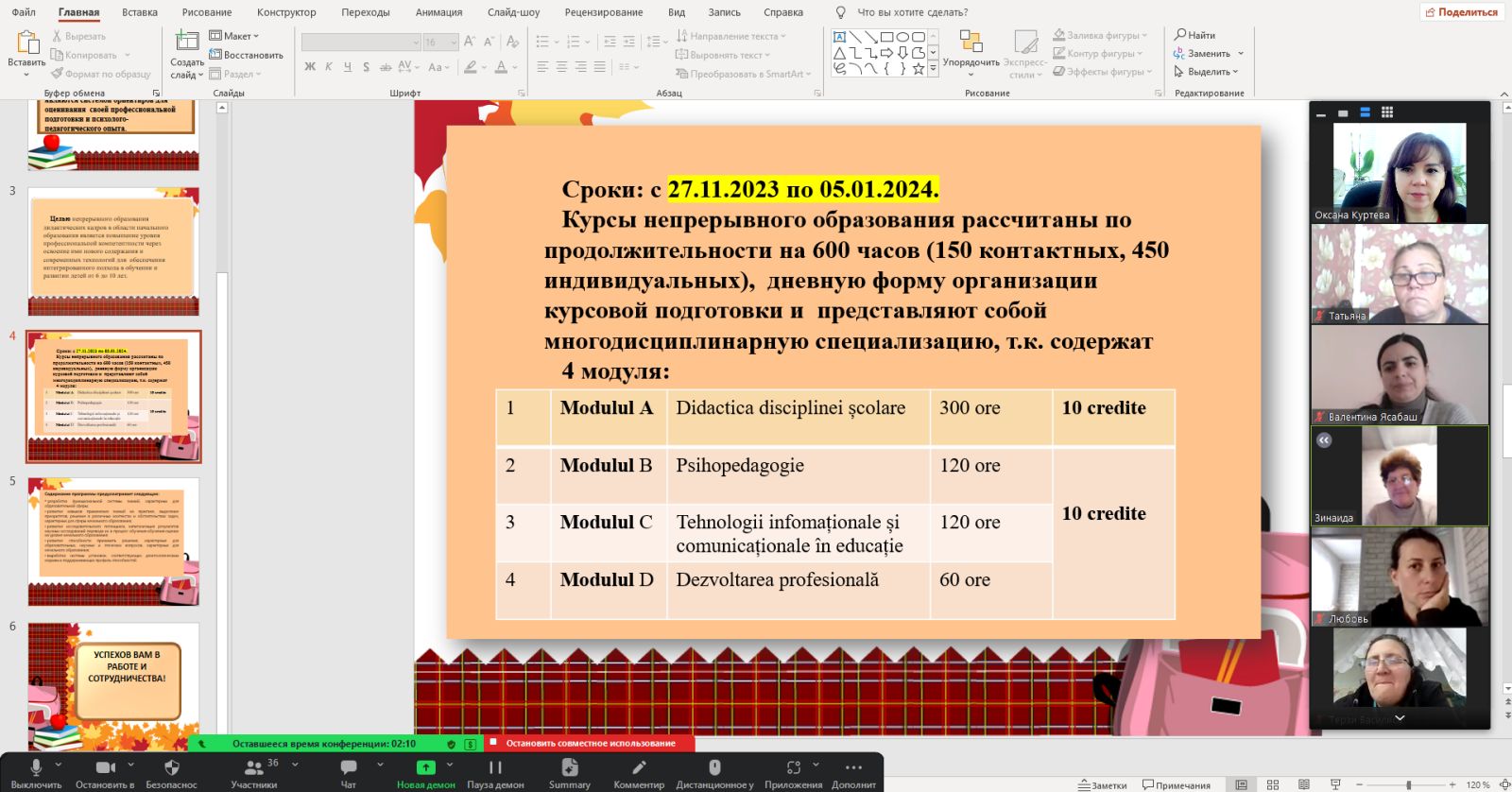This screenshot has width=1512, height=792.
Task: Switch video panel to grid view icon
Action: 1387,112
